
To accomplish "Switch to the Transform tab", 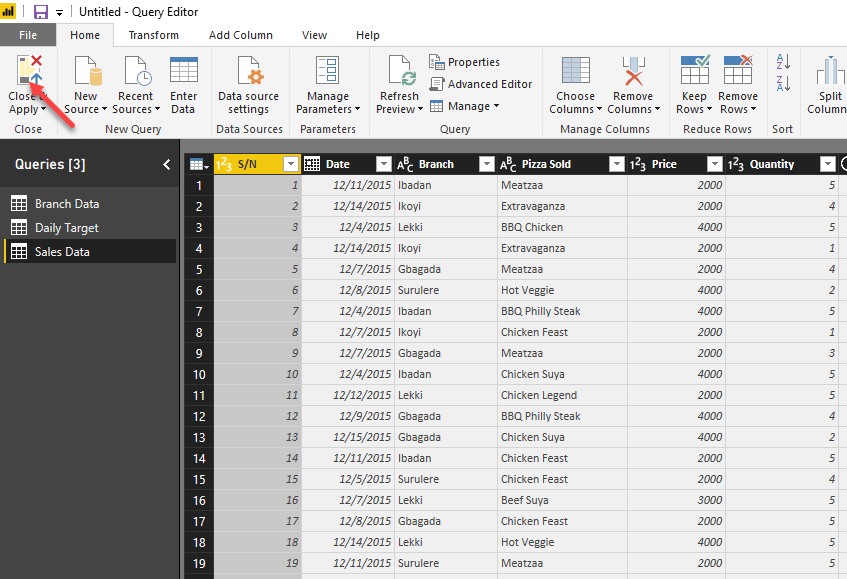I will (x=153, y=34).
